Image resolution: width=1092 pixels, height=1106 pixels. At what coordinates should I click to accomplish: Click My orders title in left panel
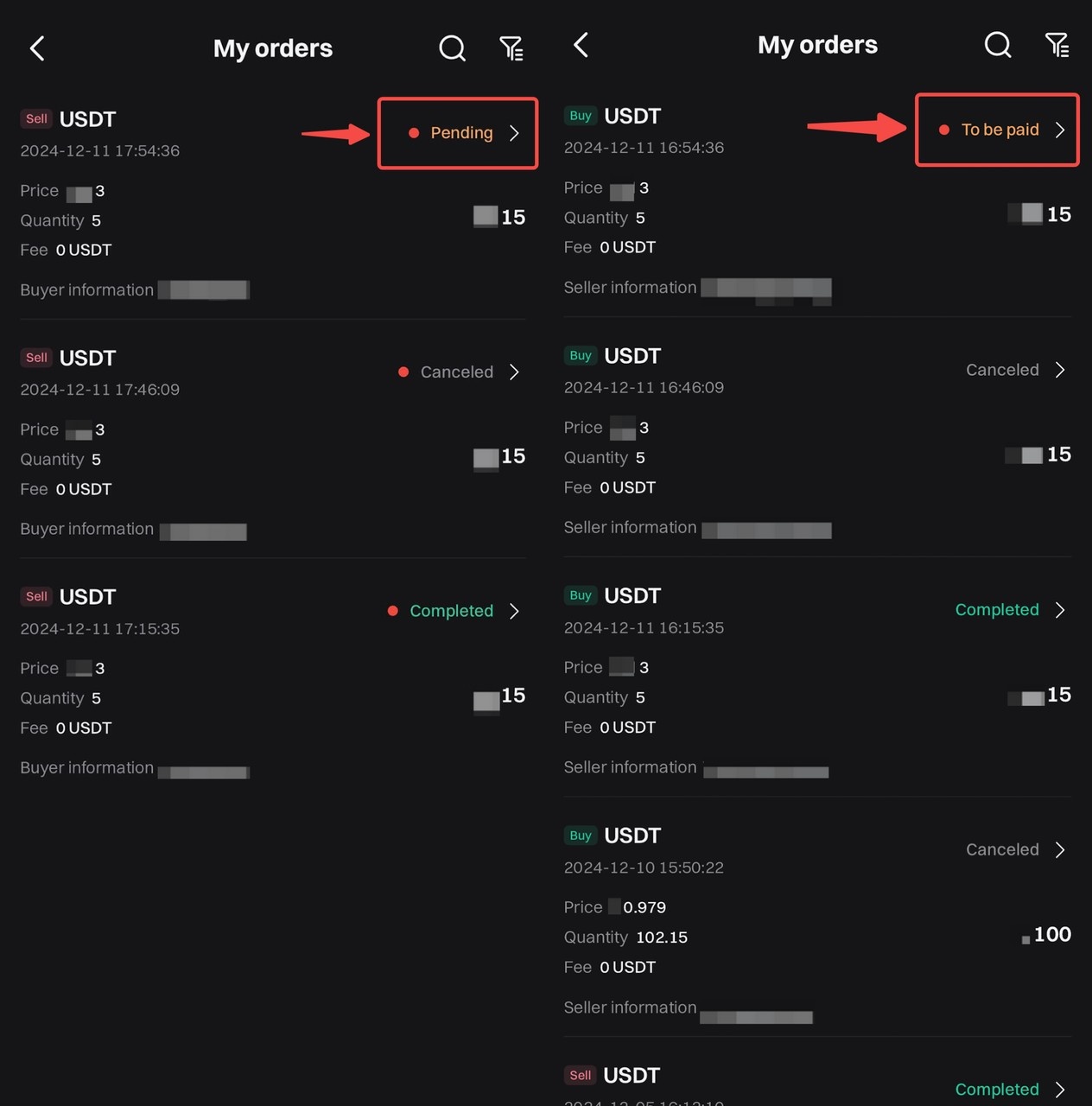pyautogui.click(x=273, y=48)
